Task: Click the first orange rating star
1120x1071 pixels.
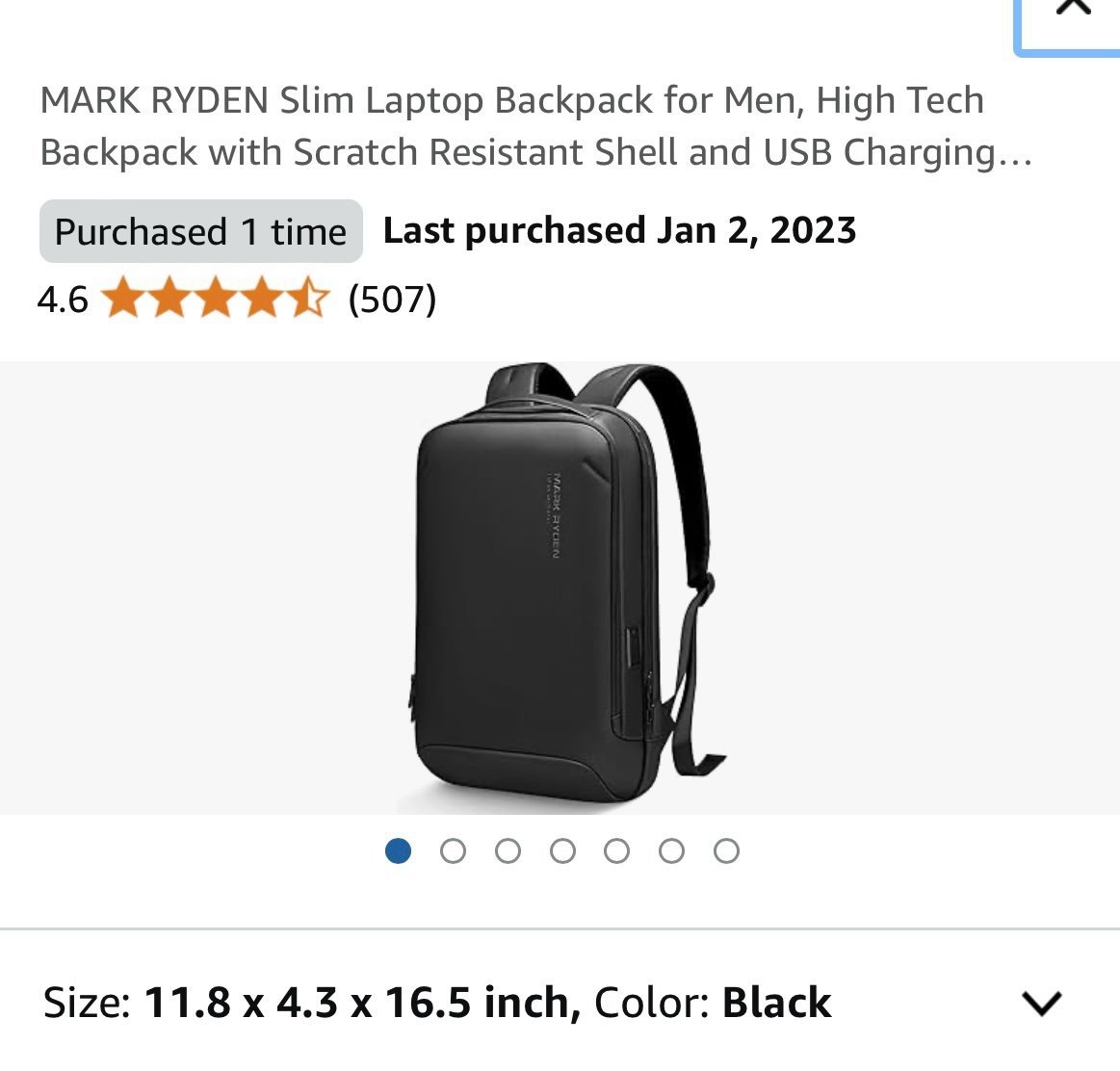Action: pyautogui.click(x=123, y=298)
